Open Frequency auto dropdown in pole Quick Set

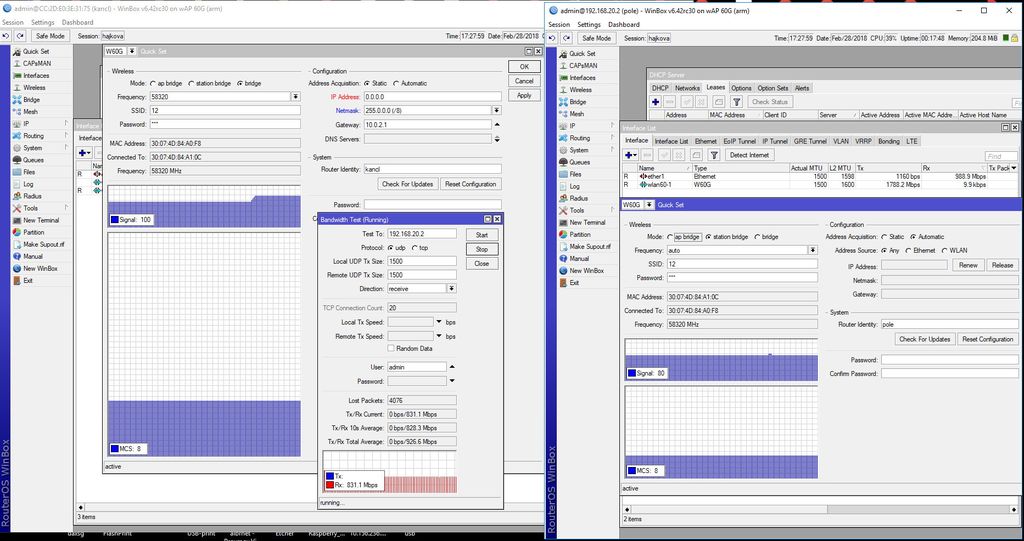(812, 250)
